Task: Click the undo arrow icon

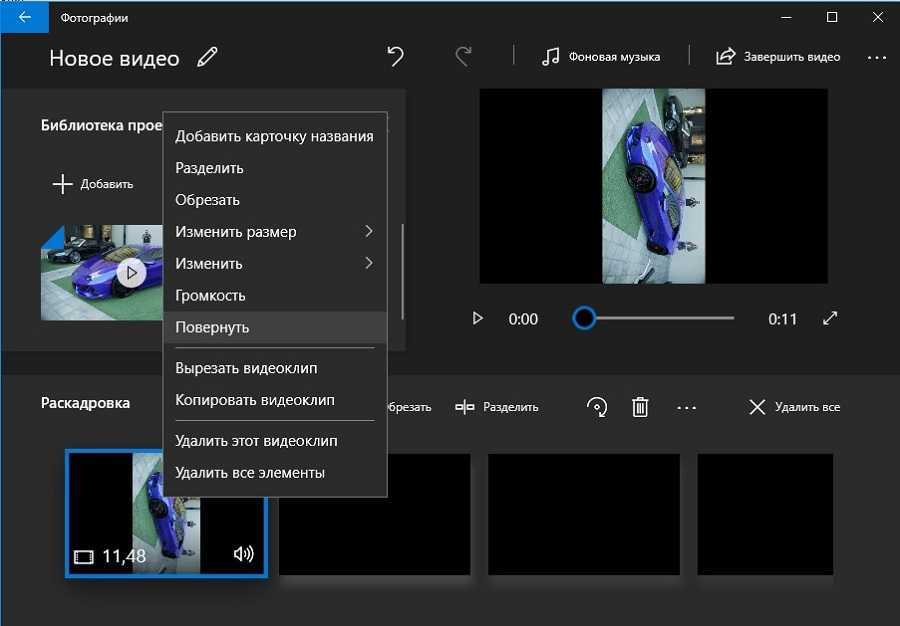Action: 396,57
